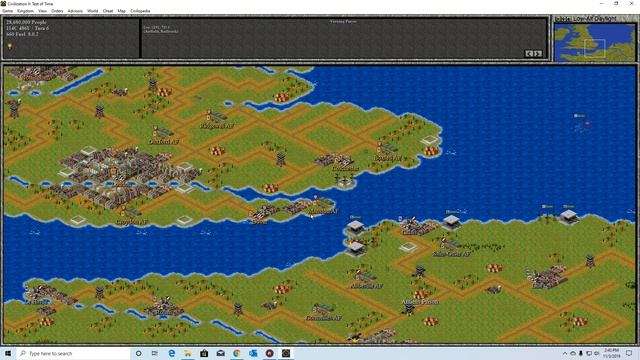
Task: Open the Kingdom menu
Action: (25, 11)
